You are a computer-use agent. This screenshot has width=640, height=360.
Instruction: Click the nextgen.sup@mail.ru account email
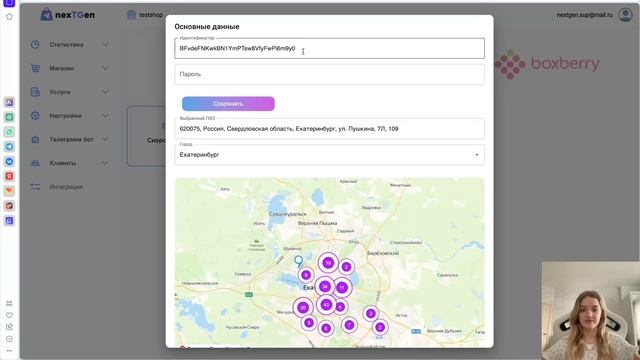pos(584,15)
